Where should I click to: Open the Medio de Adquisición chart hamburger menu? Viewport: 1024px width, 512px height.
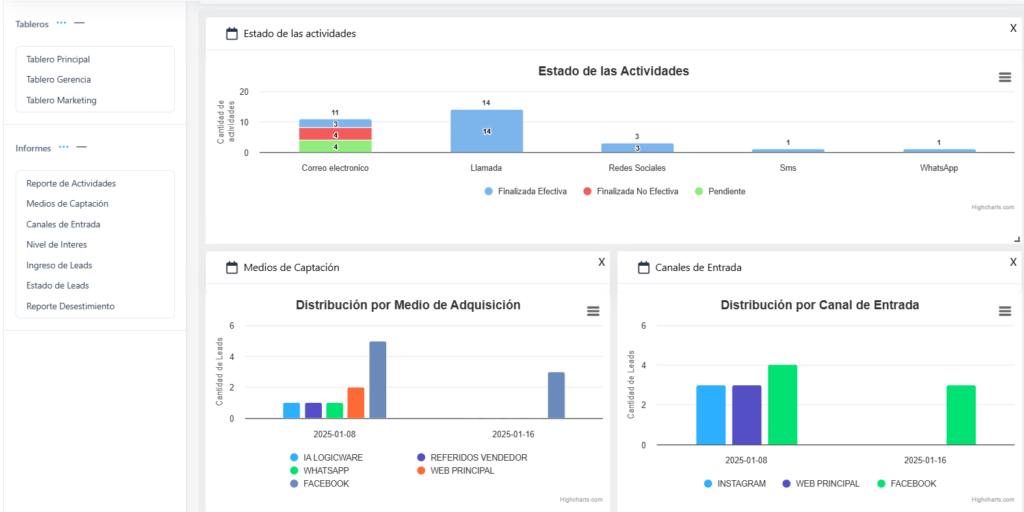(593, 311)
